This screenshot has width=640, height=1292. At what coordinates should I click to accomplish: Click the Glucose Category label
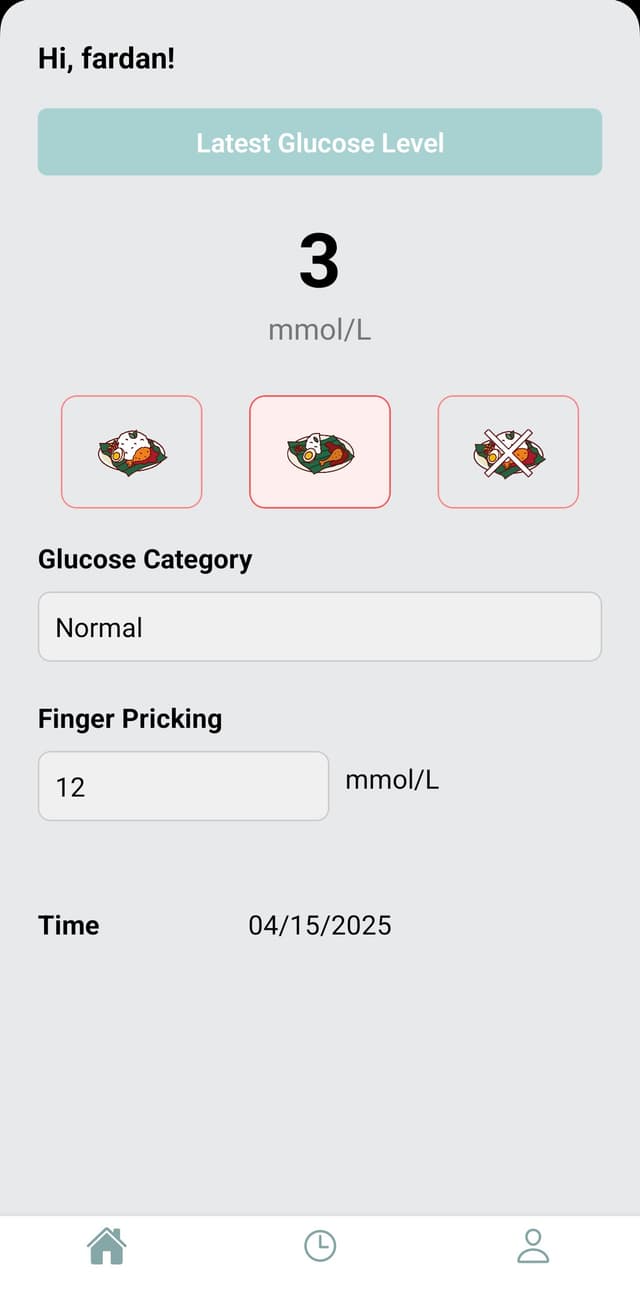tap(145, 559)
